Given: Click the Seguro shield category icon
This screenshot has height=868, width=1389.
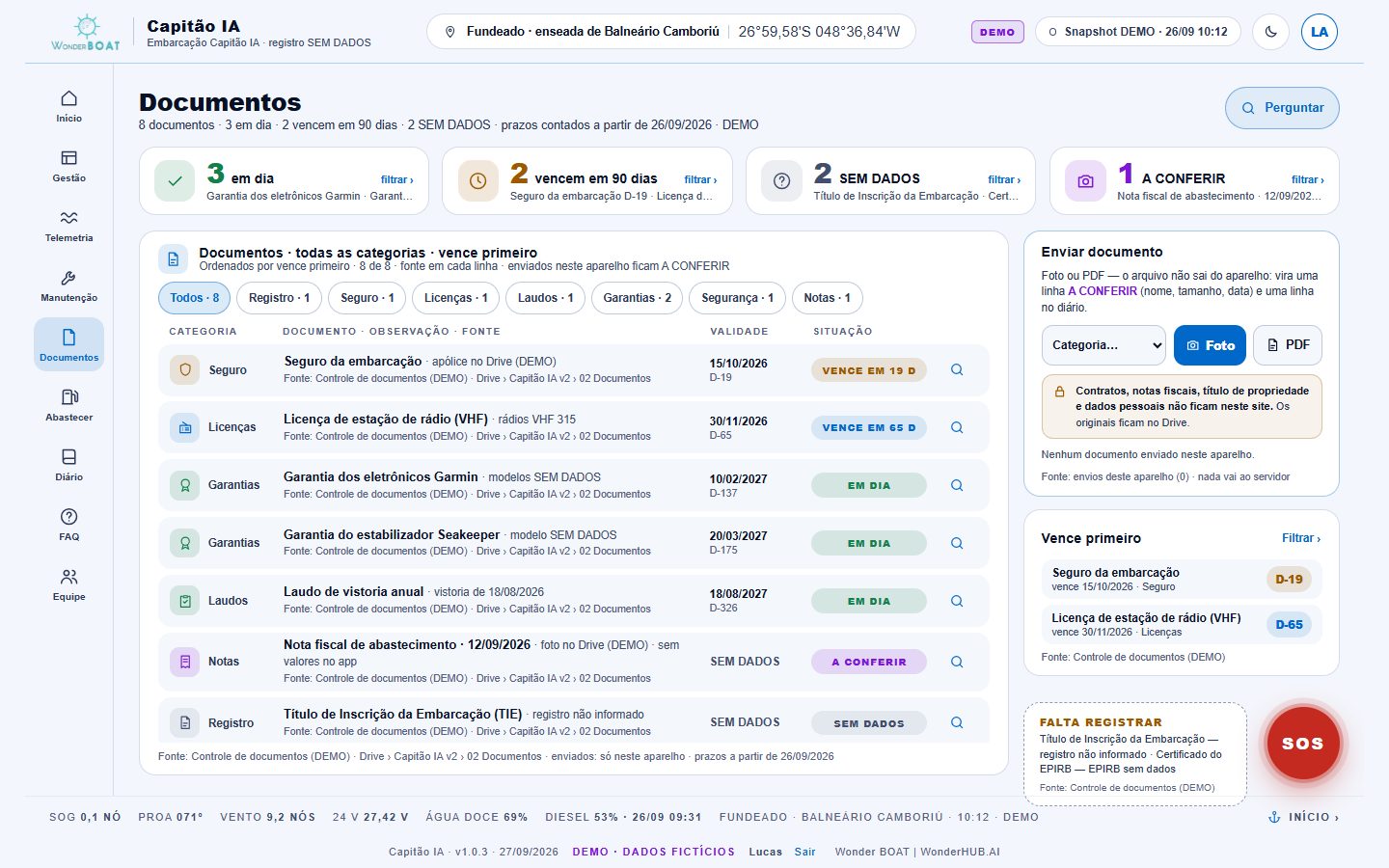Looking at the screenshot, I should point(185,369).
